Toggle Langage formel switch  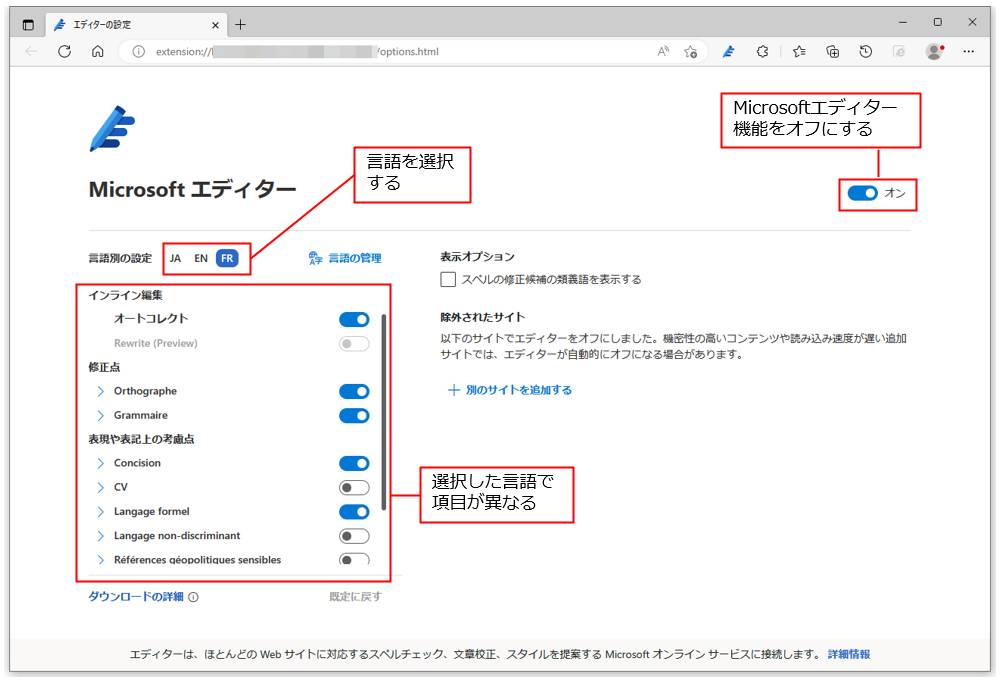pos(354,512)
